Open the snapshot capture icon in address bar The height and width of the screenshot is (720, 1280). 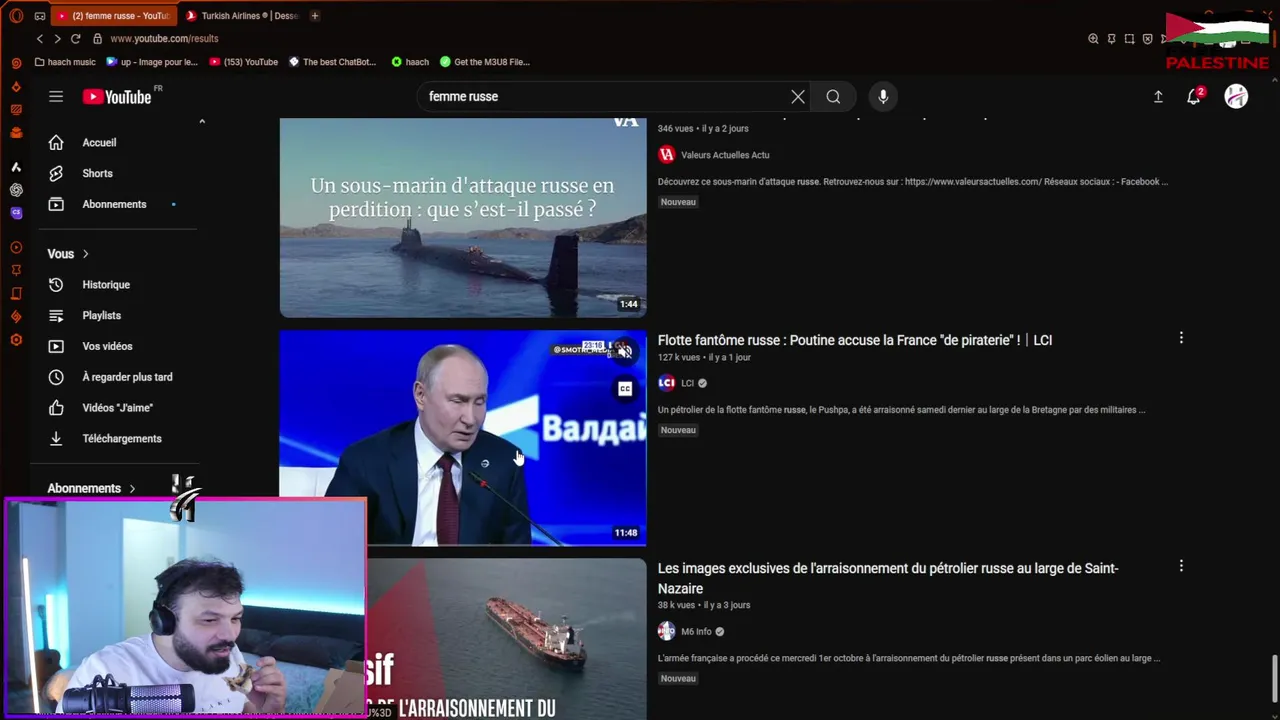[1130, 38]
